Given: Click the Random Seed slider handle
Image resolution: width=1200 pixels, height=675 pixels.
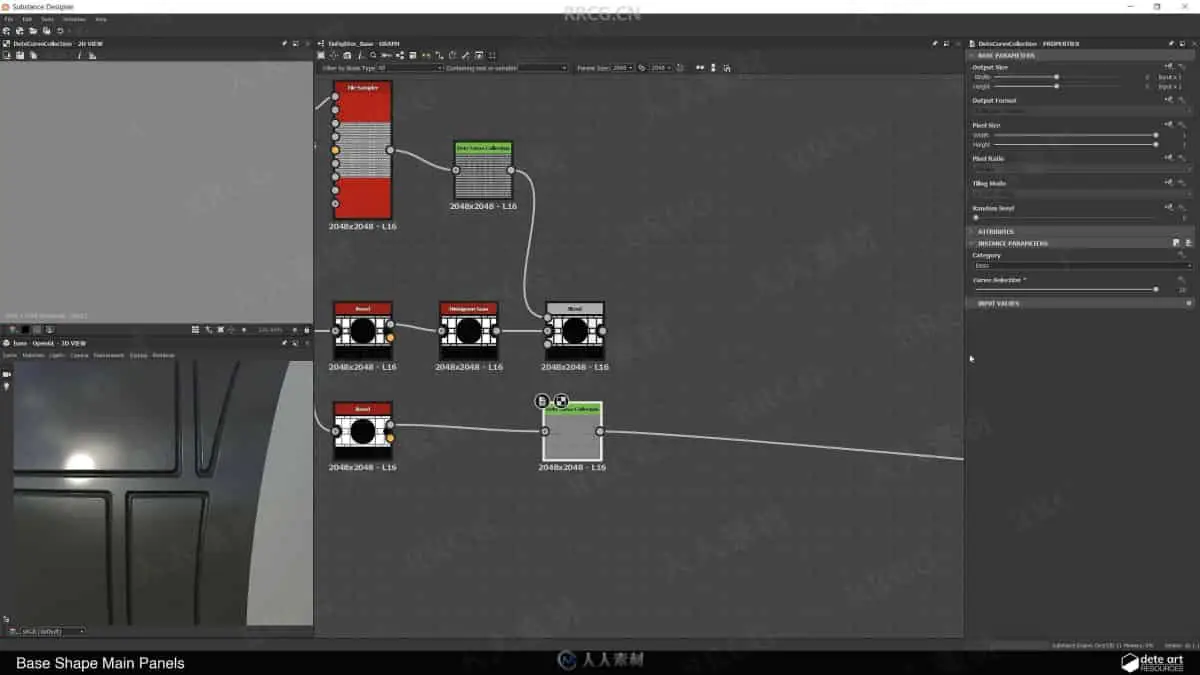Looking at the screenshot, I should point(976,217).
